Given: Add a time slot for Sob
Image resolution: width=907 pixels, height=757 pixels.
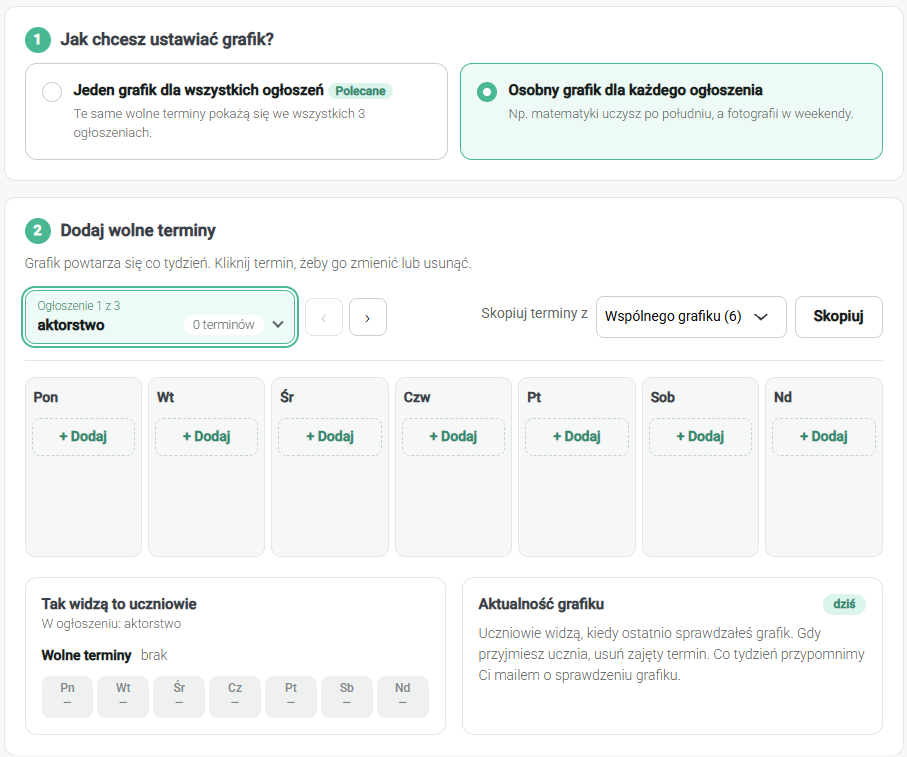Looking at the screenshot, I should click(700, 437).
